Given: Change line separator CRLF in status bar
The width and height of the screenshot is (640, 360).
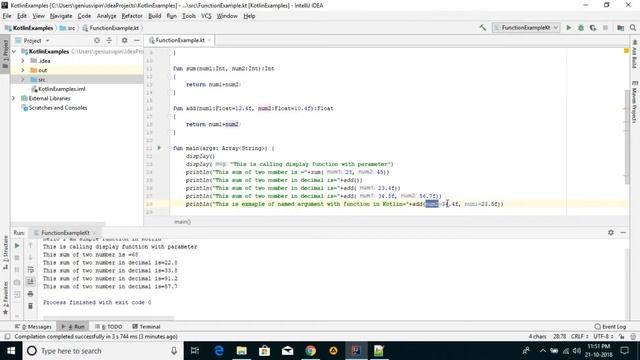Looking at the screenshot, I should point(579,336).
